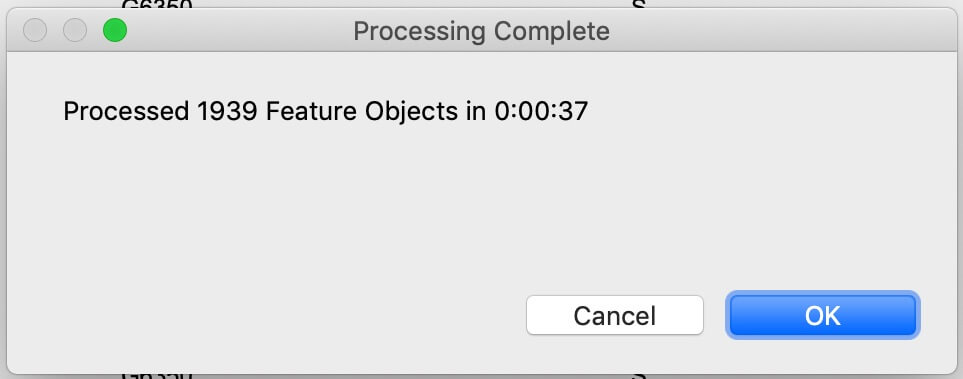Click the green zoom window button

(115, 30)
